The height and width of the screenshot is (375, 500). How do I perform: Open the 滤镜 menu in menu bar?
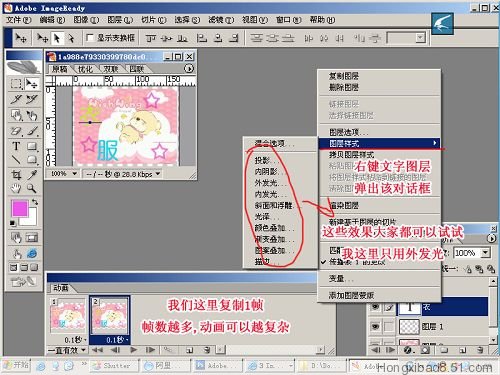[221, 20]
